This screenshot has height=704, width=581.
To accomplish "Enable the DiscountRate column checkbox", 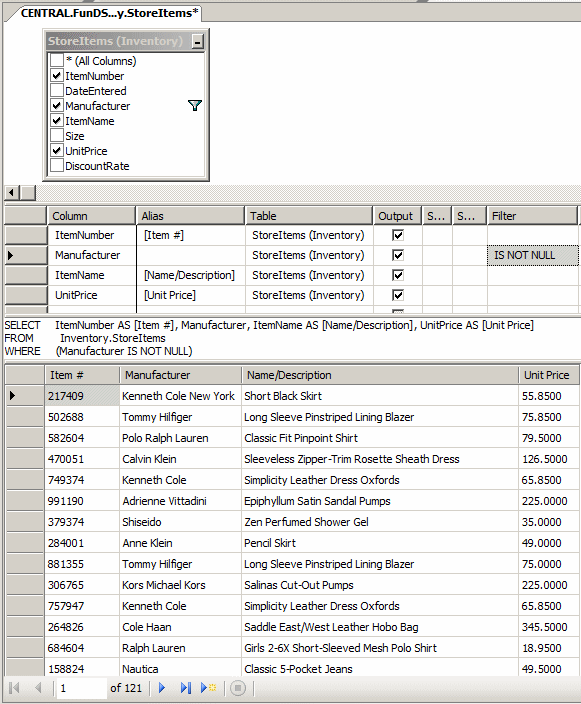I will pos(57,165).
